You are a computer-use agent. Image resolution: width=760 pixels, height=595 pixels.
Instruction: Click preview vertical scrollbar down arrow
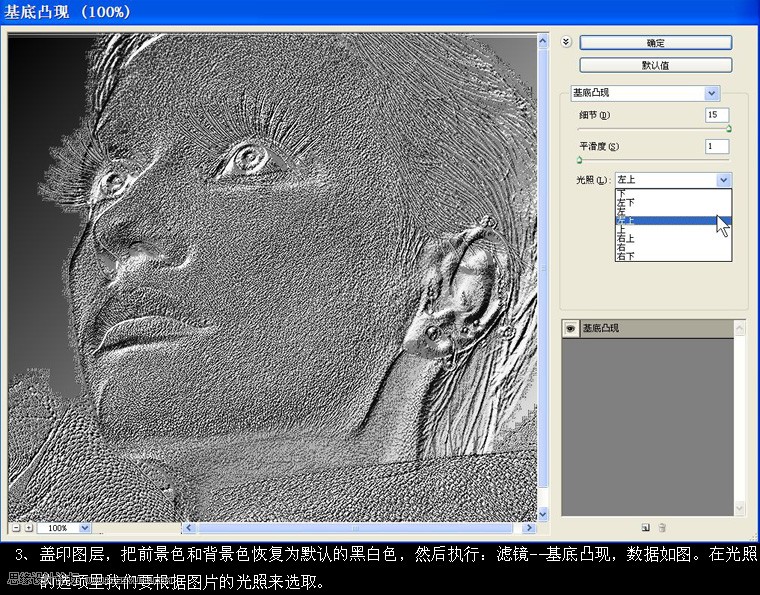[543, 514]
